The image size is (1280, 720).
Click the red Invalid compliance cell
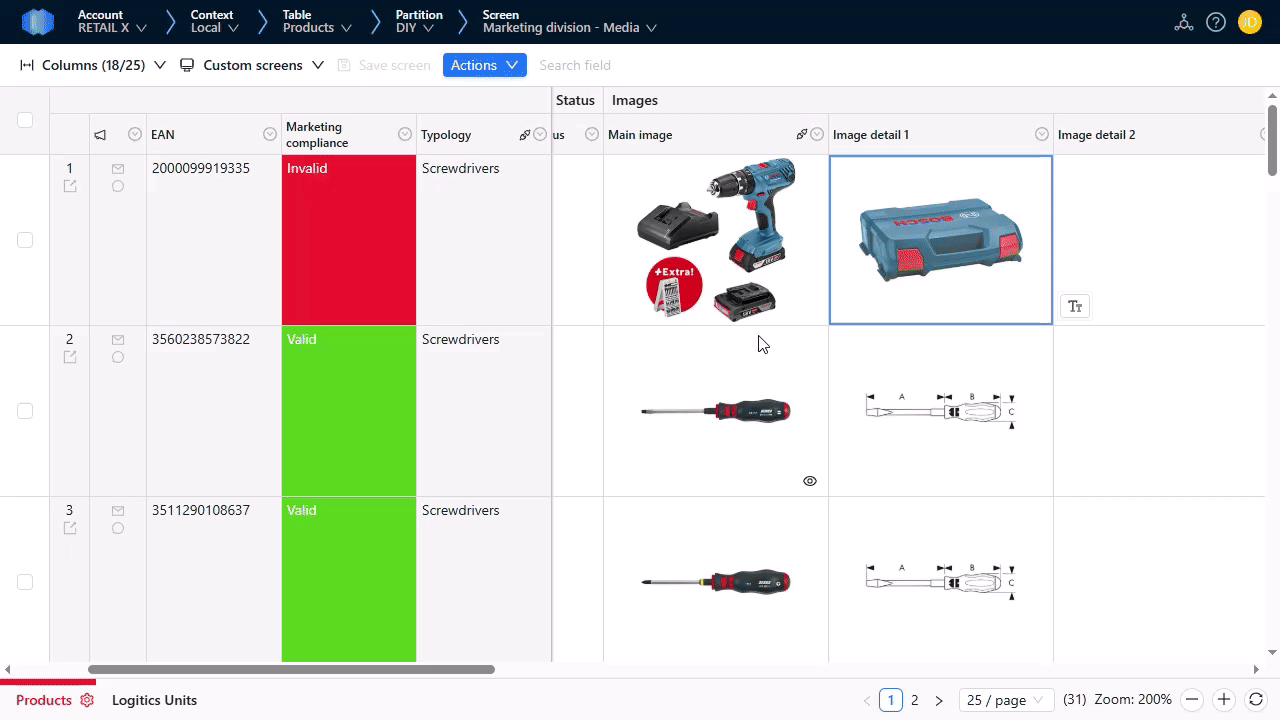(x=349, y=240)
